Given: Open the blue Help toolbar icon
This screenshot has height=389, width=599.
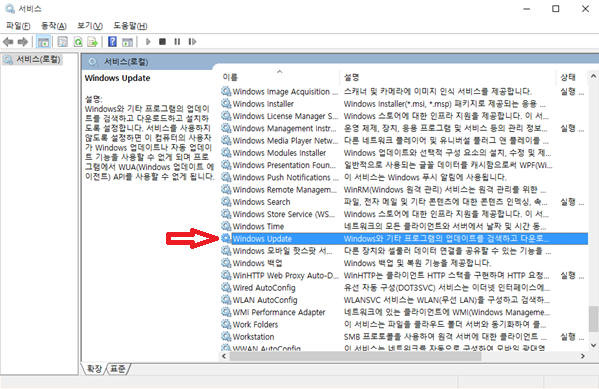Looking at the screenshot, I should pyautogui.click(x=112, y=42).
